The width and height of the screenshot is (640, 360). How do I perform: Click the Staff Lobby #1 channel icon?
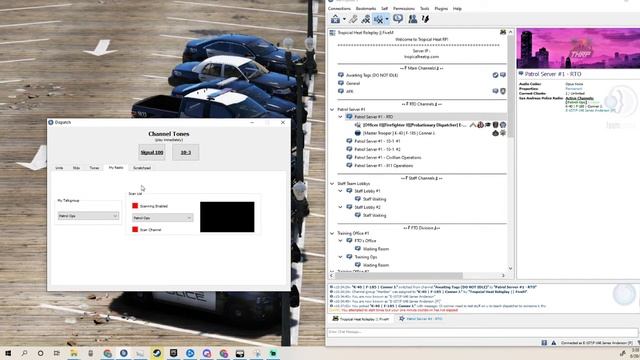click(349, 191)
